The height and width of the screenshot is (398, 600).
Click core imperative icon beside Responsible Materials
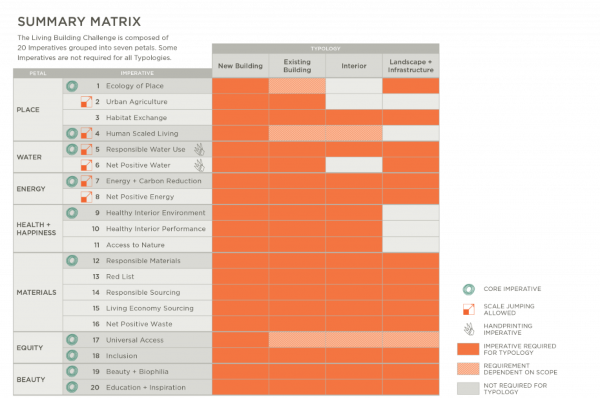pyautogui.click(x=72, y=261)
